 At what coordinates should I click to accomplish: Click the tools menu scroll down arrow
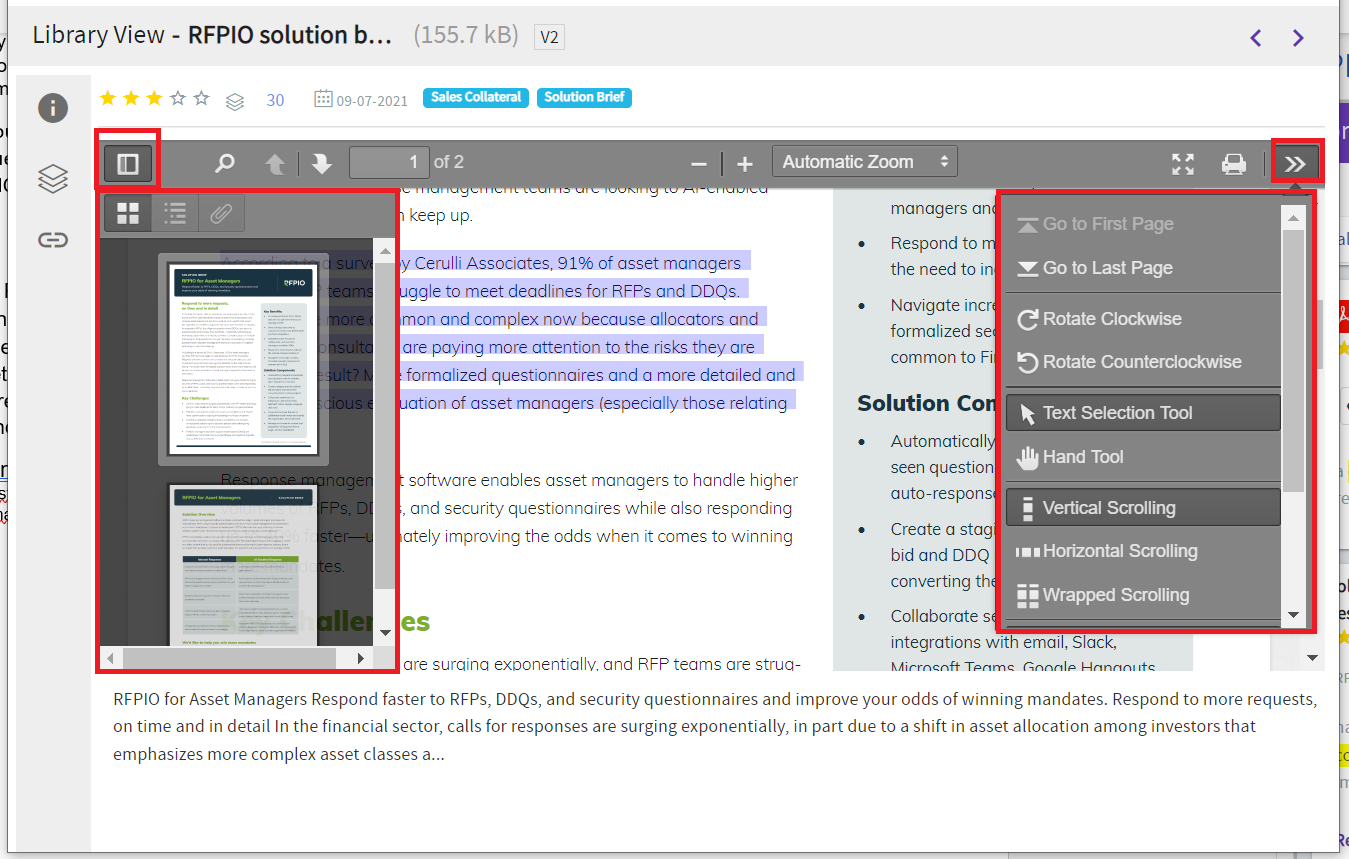pyautogui.click(x=1293, y=616)
